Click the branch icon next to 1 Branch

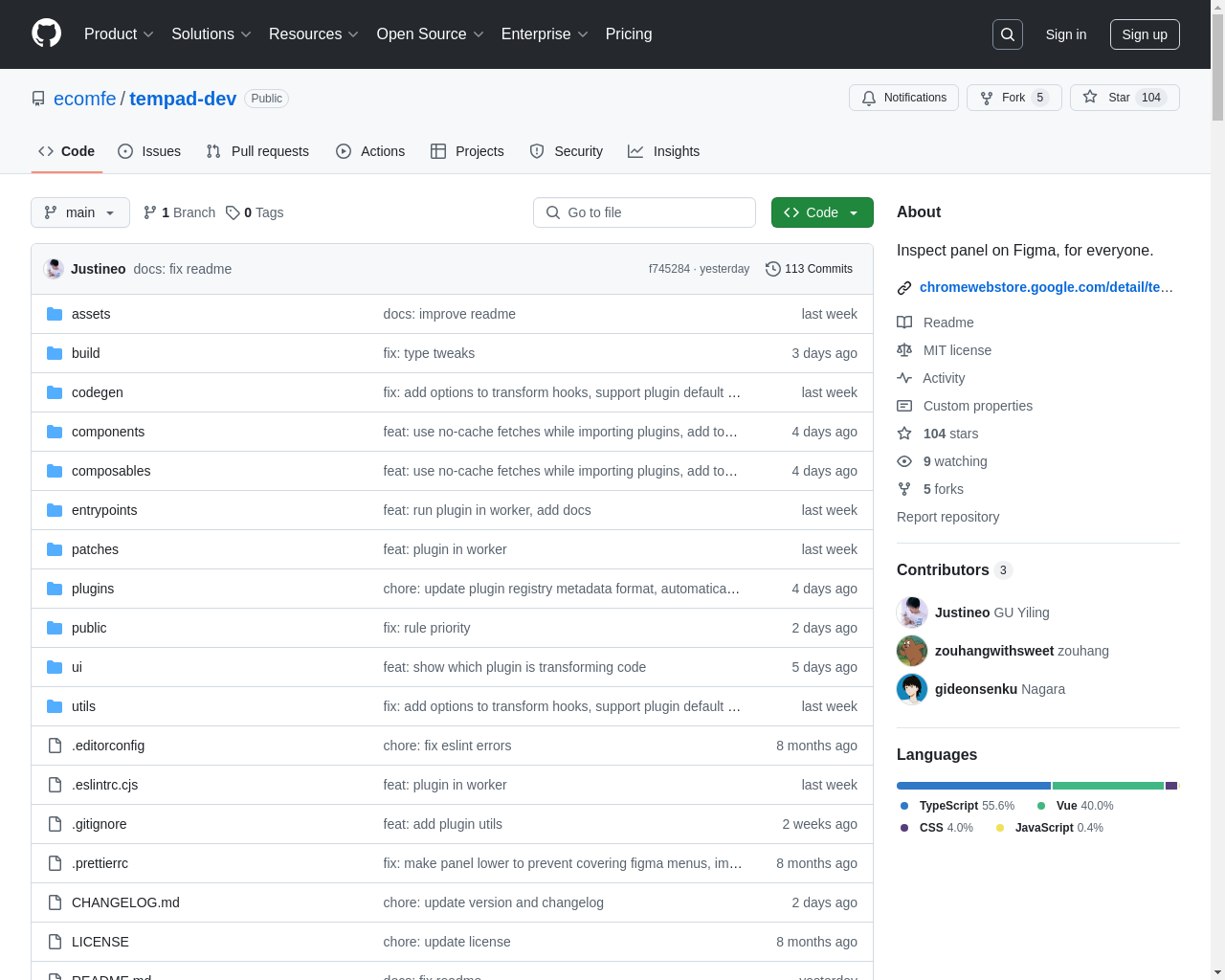pos(150,212)
